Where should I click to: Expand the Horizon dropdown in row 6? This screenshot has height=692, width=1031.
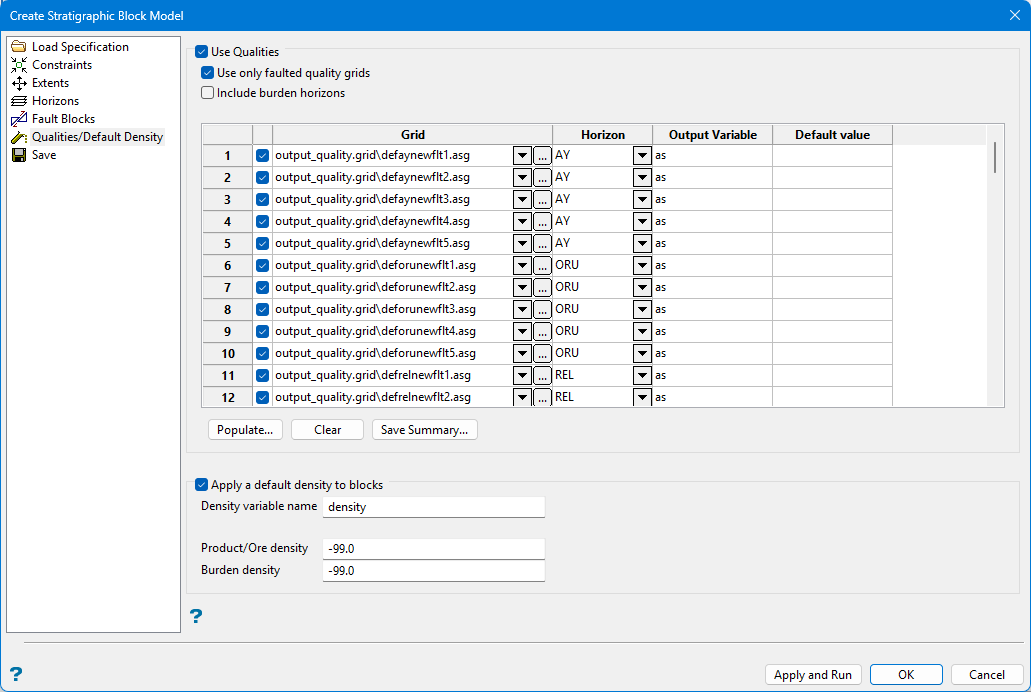[x=642, y=265]
